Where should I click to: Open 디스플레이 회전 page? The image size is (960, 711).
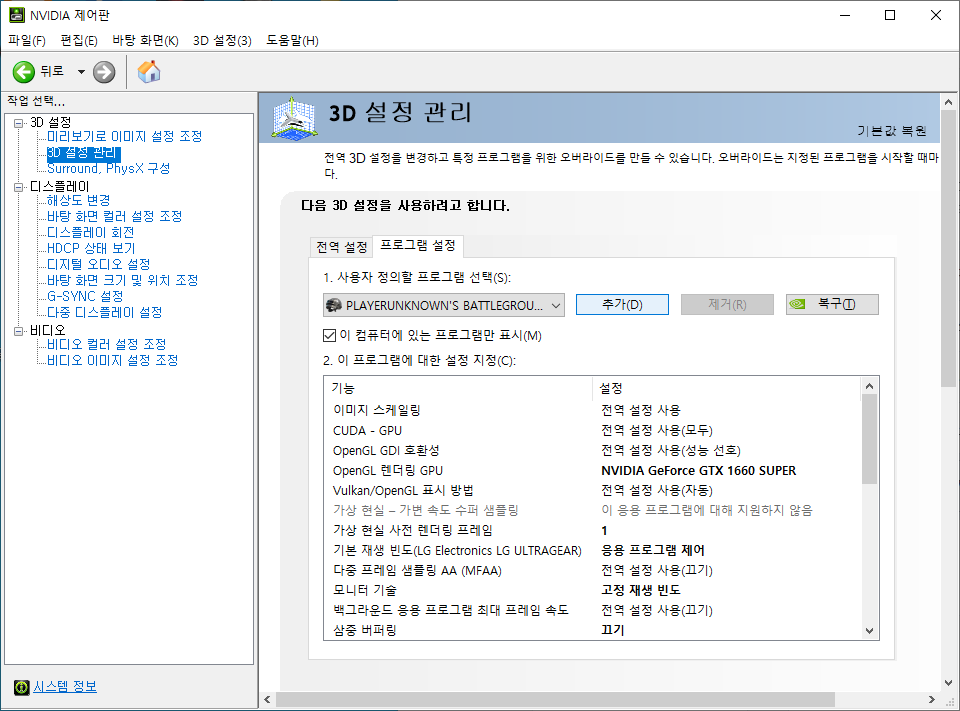coord(91,232)
